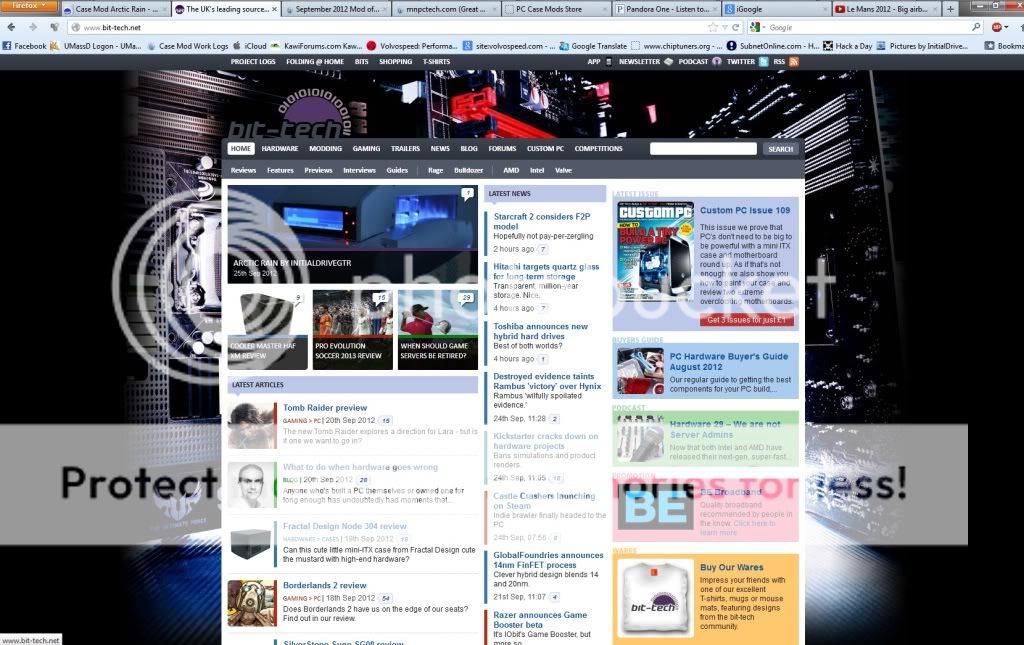The height and width of the screenshot is (645, 1024).
Task: Click the magnifier icon in Google search box
Action: click(976, 27)
